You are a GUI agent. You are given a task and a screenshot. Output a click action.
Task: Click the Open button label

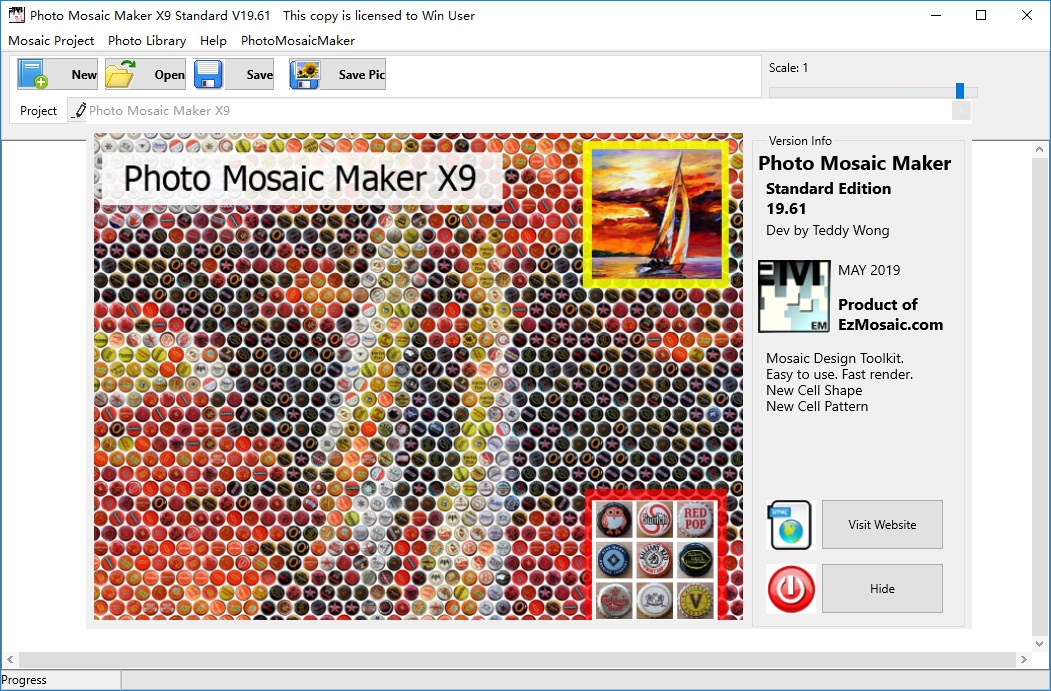point(170,74)
